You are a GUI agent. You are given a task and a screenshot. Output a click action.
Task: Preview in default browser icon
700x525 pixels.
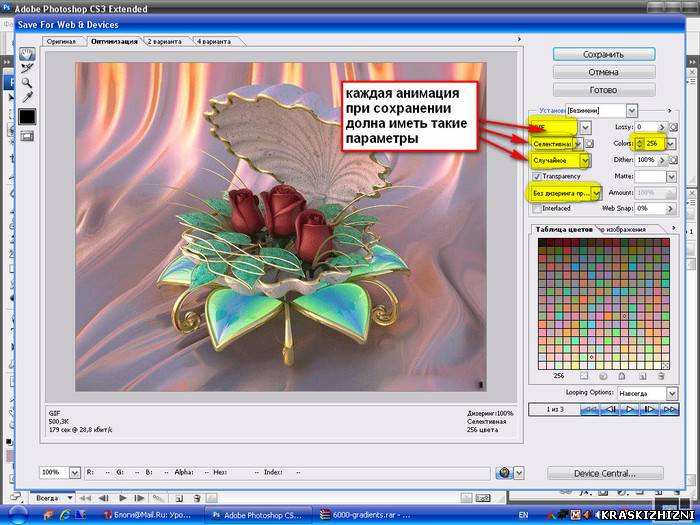(504, 473)
